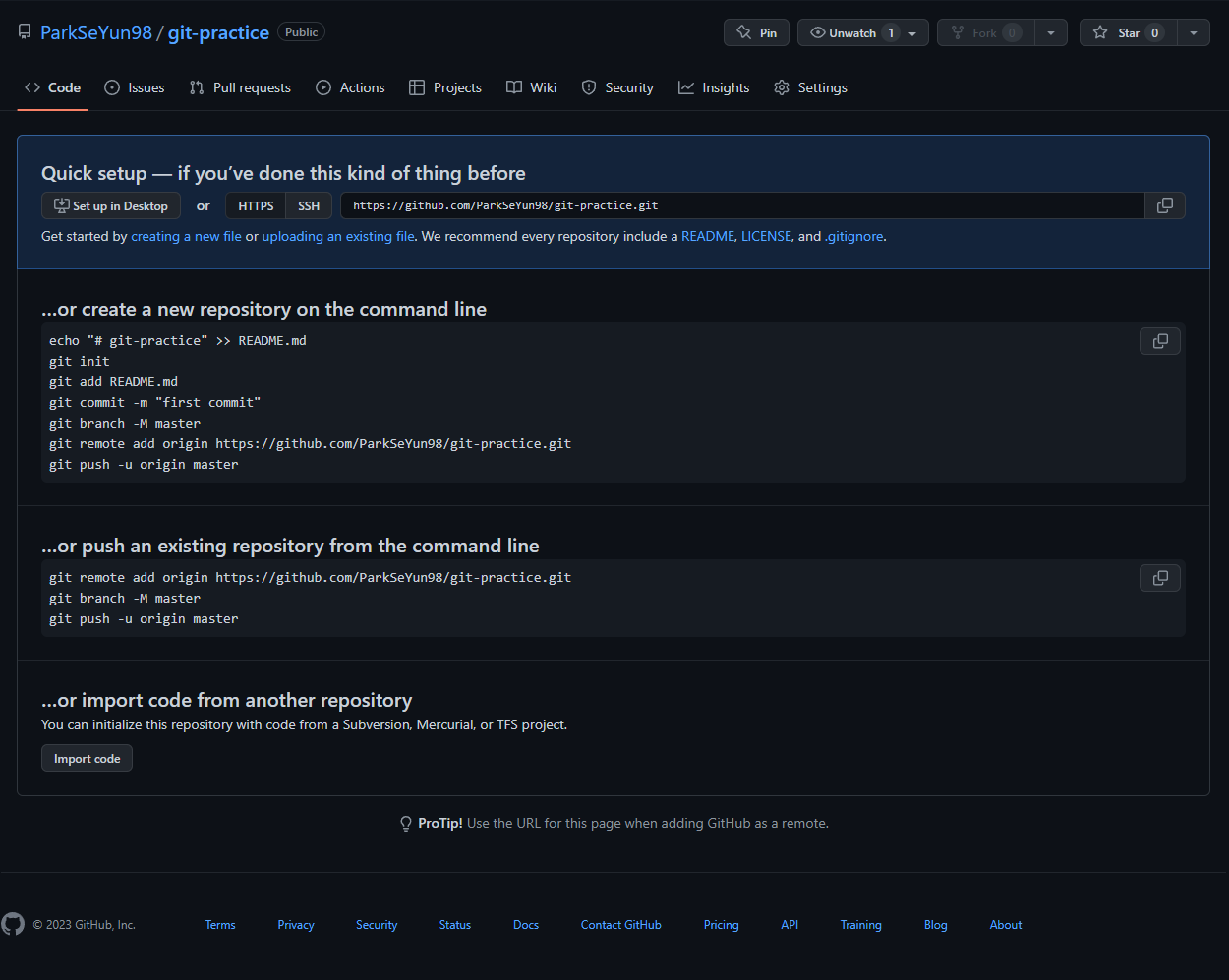
Task: Click the echo README.md command line
Action: (x=178, y=341)
